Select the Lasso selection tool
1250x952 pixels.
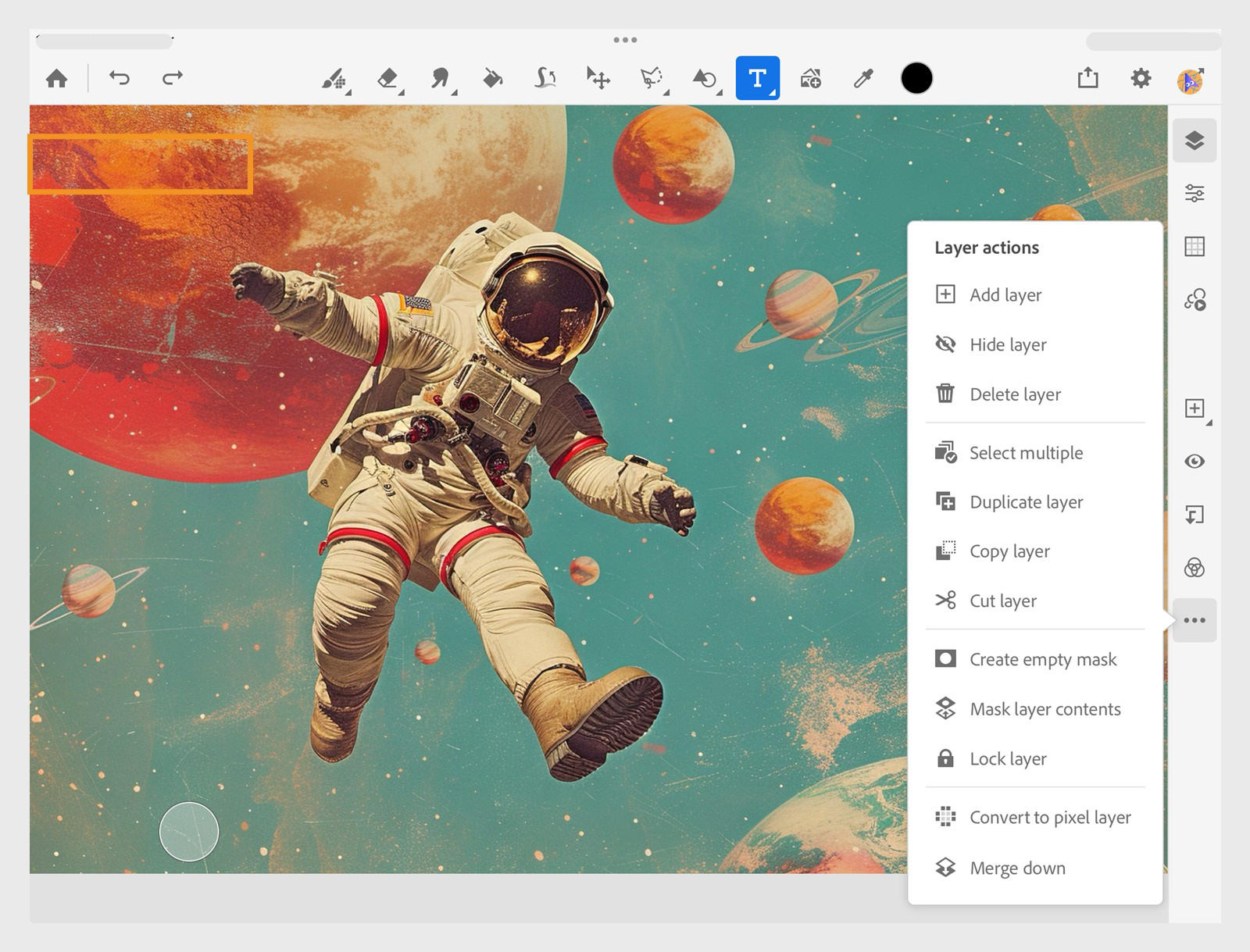point(651,78)
